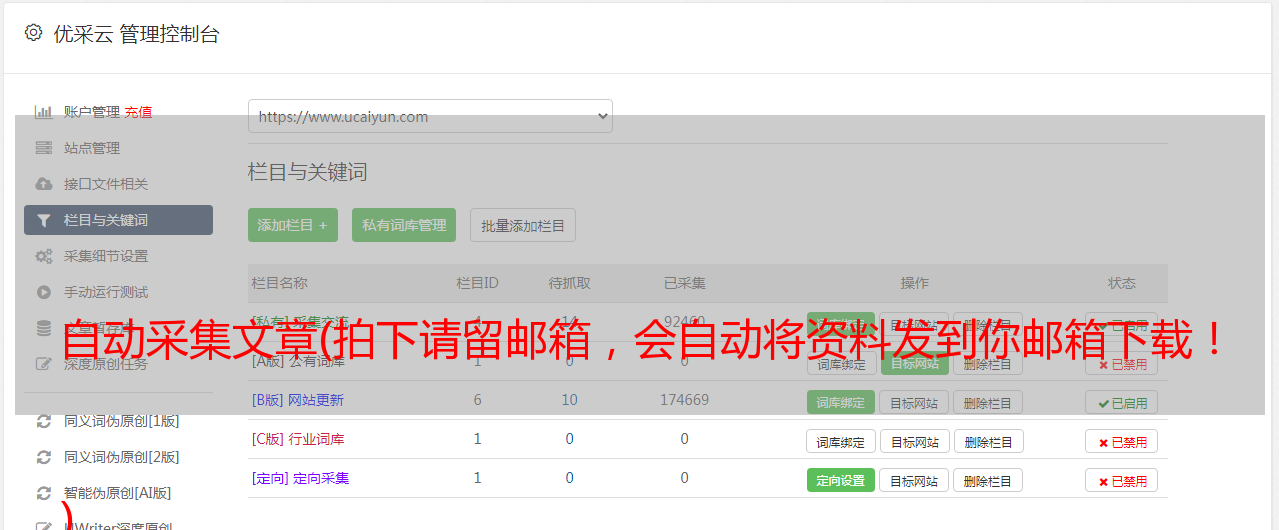This screenshot has height=530, width=1279.
Task: Click the 状态 column header
Action: coord(1122,283)
